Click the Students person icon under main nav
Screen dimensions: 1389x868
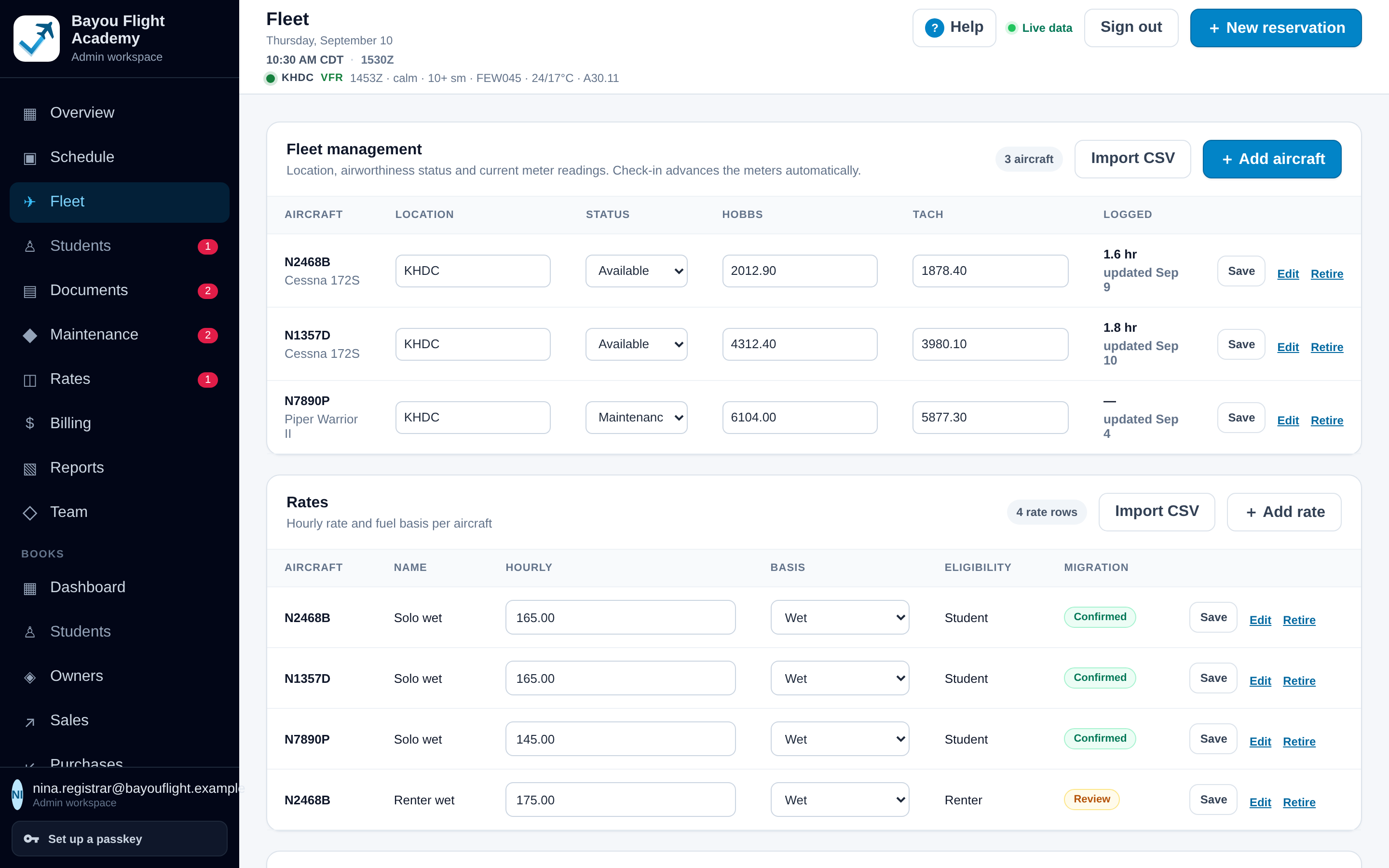(x=30, y=246)
